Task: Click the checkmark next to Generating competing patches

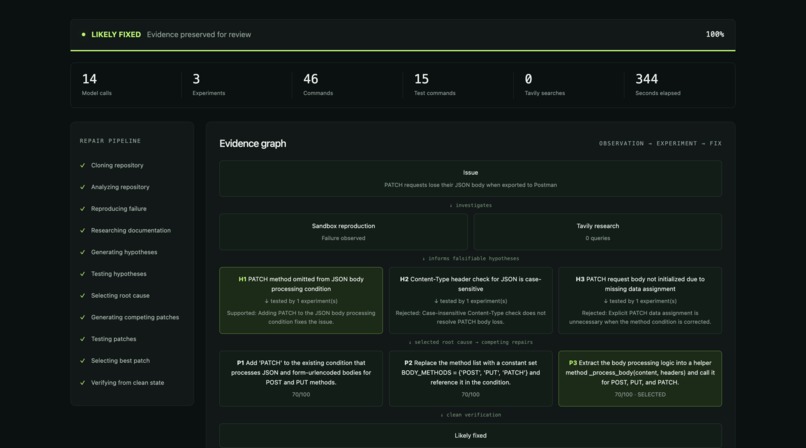Action: point(82,317)
